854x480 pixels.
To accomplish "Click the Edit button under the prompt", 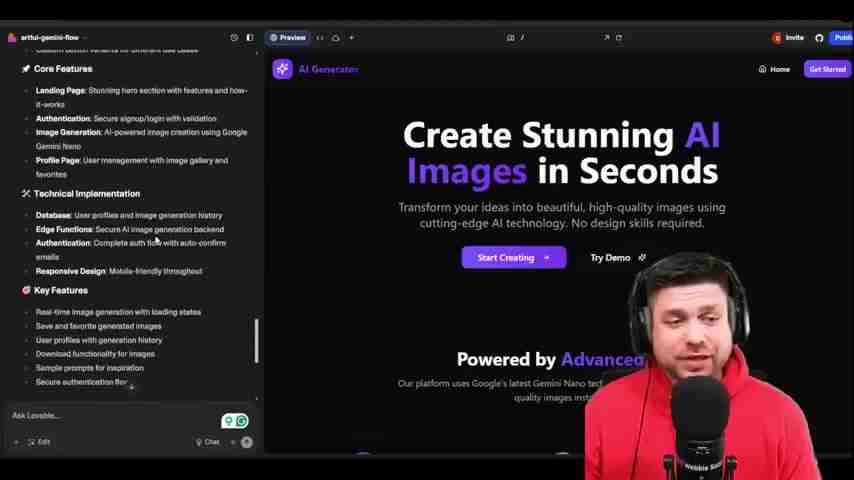I will coord(39,442).
